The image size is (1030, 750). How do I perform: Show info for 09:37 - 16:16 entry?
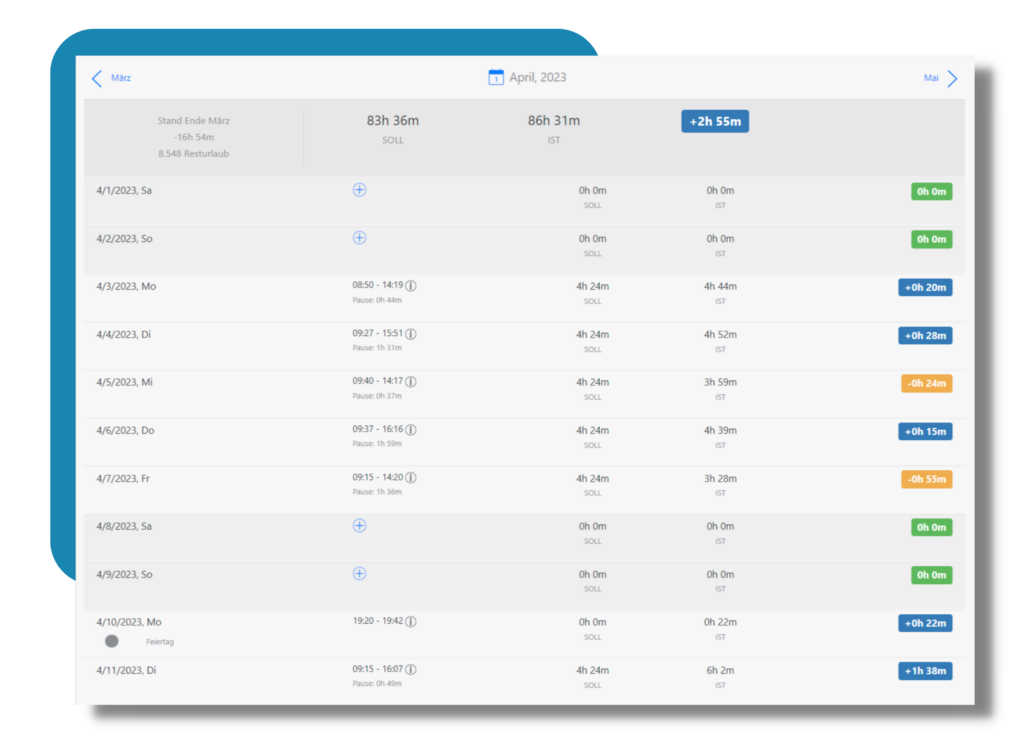point(411,430)
